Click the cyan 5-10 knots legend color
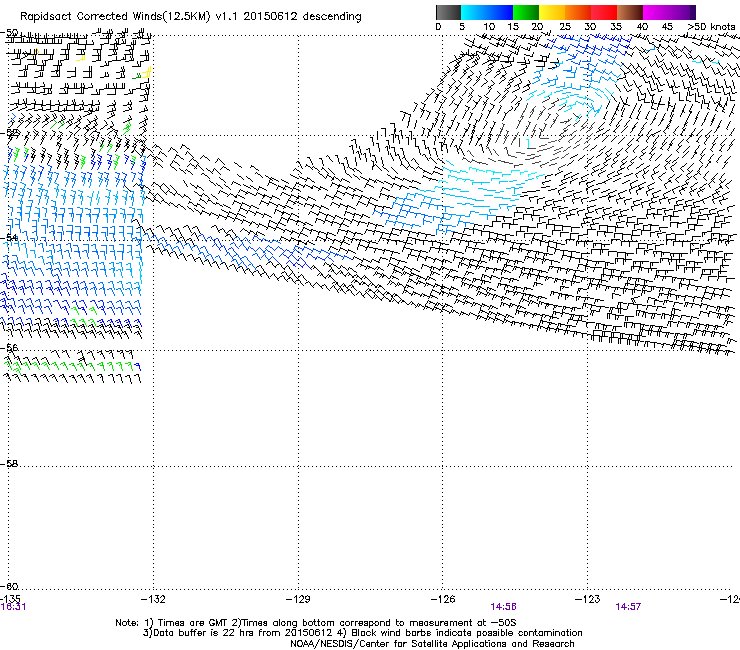 coord(474,12)
